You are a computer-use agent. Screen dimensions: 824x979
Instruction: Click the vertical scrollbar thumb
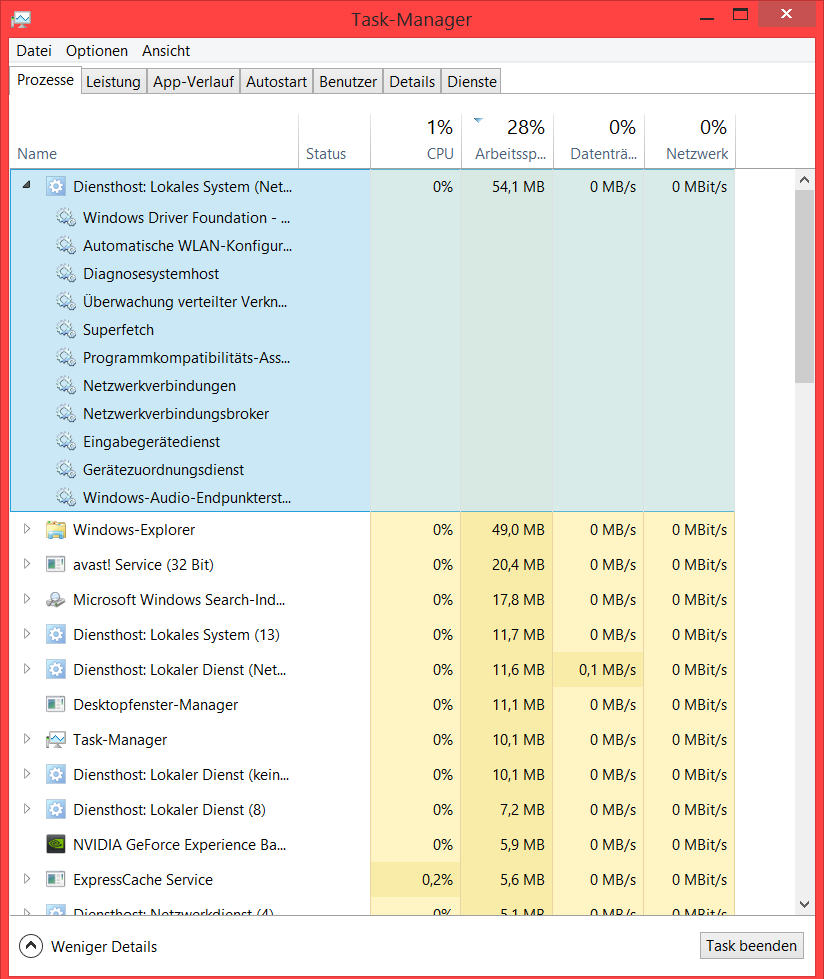point(804,287)
